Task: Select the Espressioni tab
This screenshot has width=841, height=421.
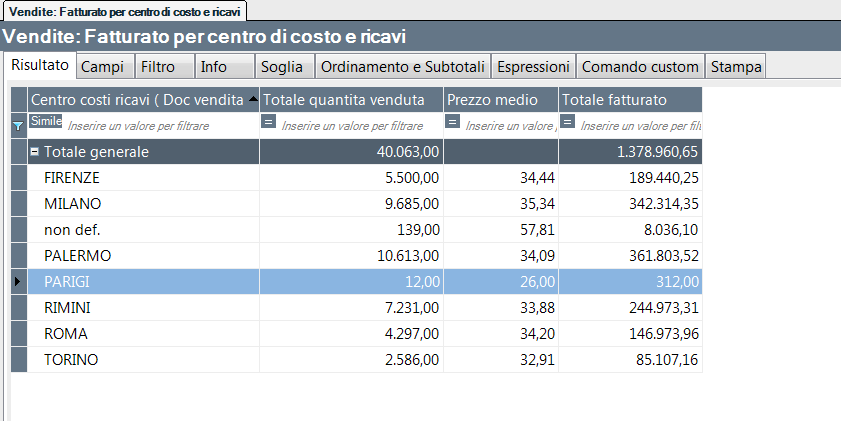Action: [x=535, y=67]
